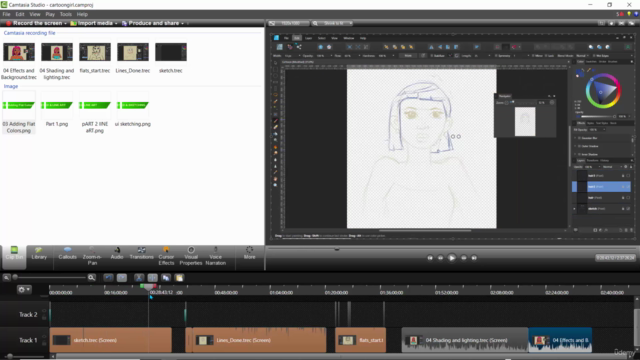Viewport: 640px width, 360px height.
Task: Select the flats_start clip on Track 1
Action: click(x=361, y=340)
